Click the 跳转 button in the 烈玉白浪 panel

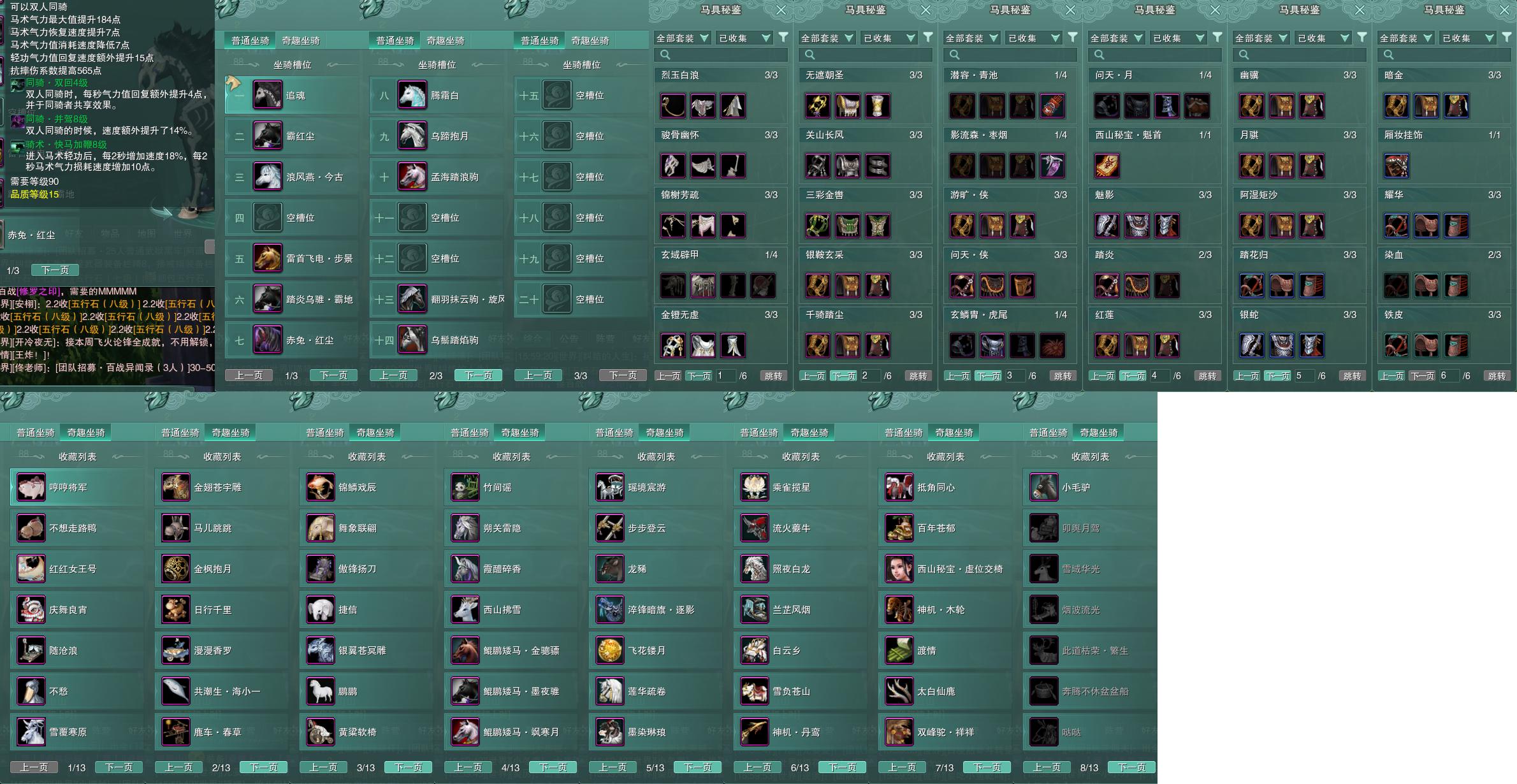(x=774, y=376)
